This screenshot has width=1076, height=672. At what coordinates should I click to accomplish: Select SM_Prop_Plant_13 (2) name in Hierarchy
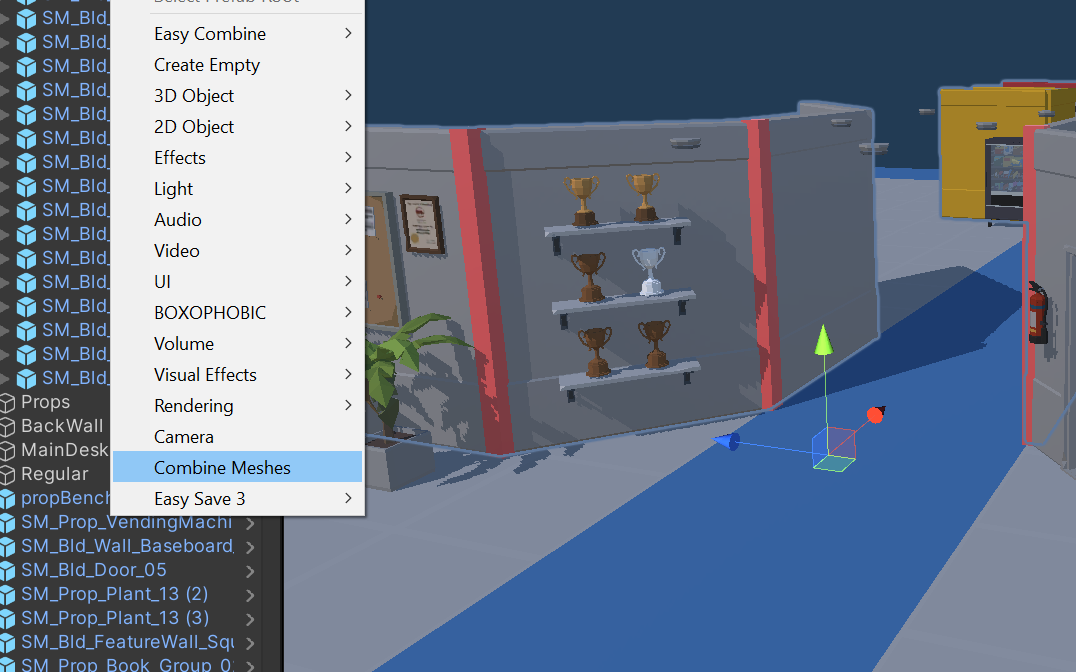tap(115, 594)
